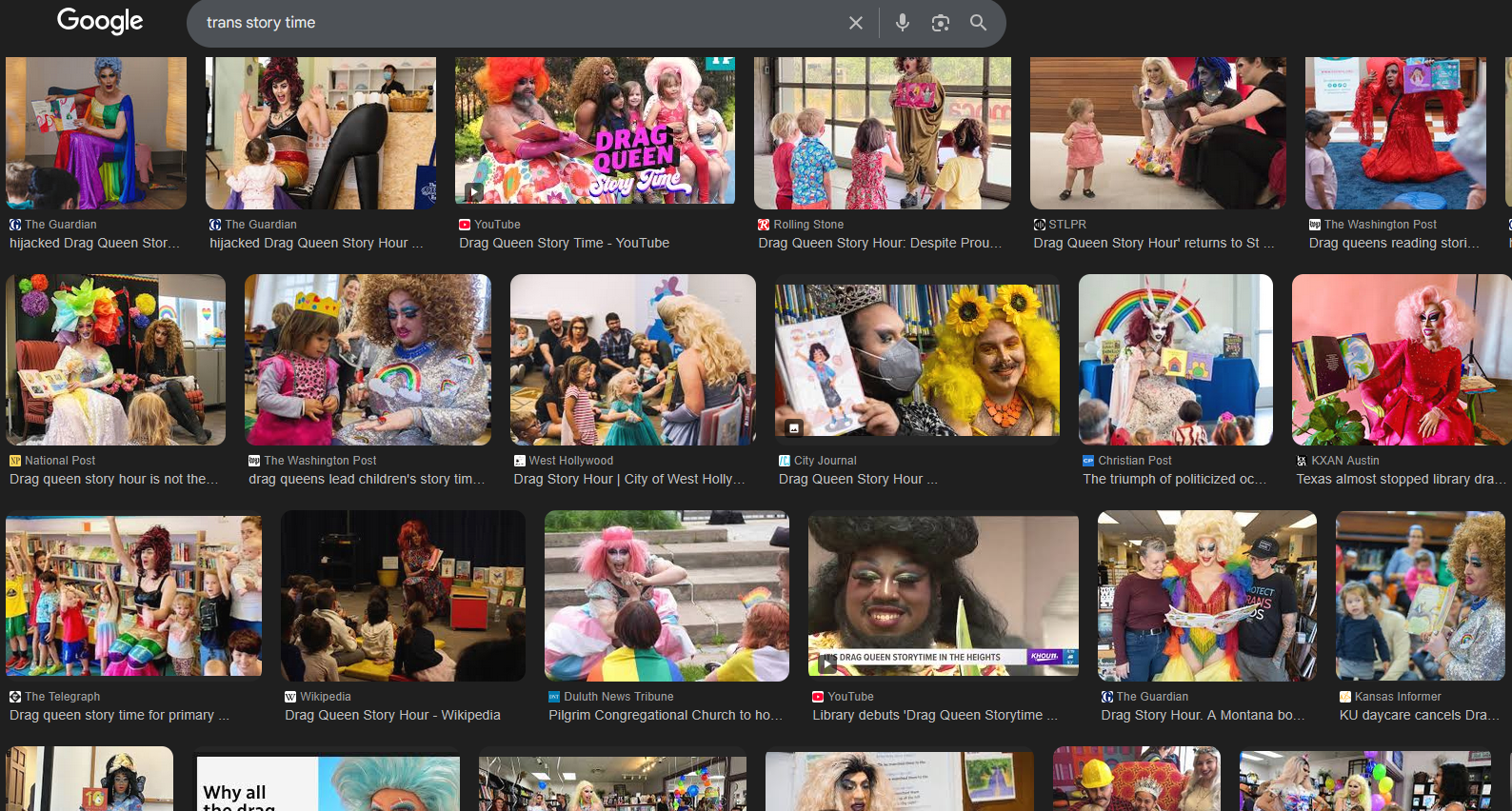This screenshot has height=811, width=1512.
Task: Click the 'Duluth News Tribune' source name
Action: tap(619, 697)
